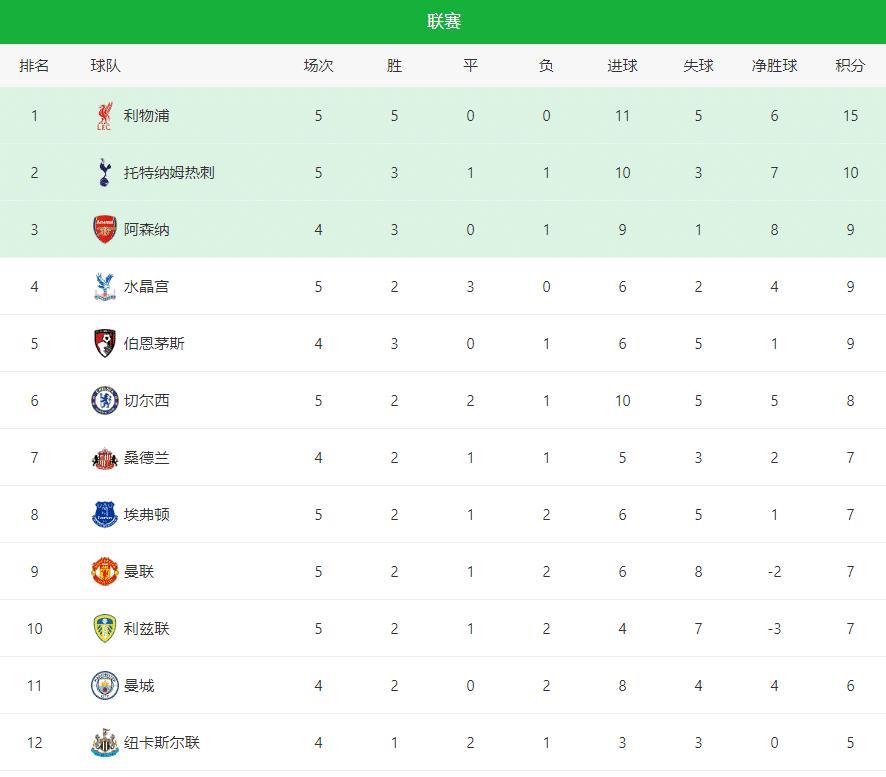Image resolution: width=886 pixels, height=777 pixels.
Task: Click the Manchester City crest icon
Action: [x=104, y=686]
